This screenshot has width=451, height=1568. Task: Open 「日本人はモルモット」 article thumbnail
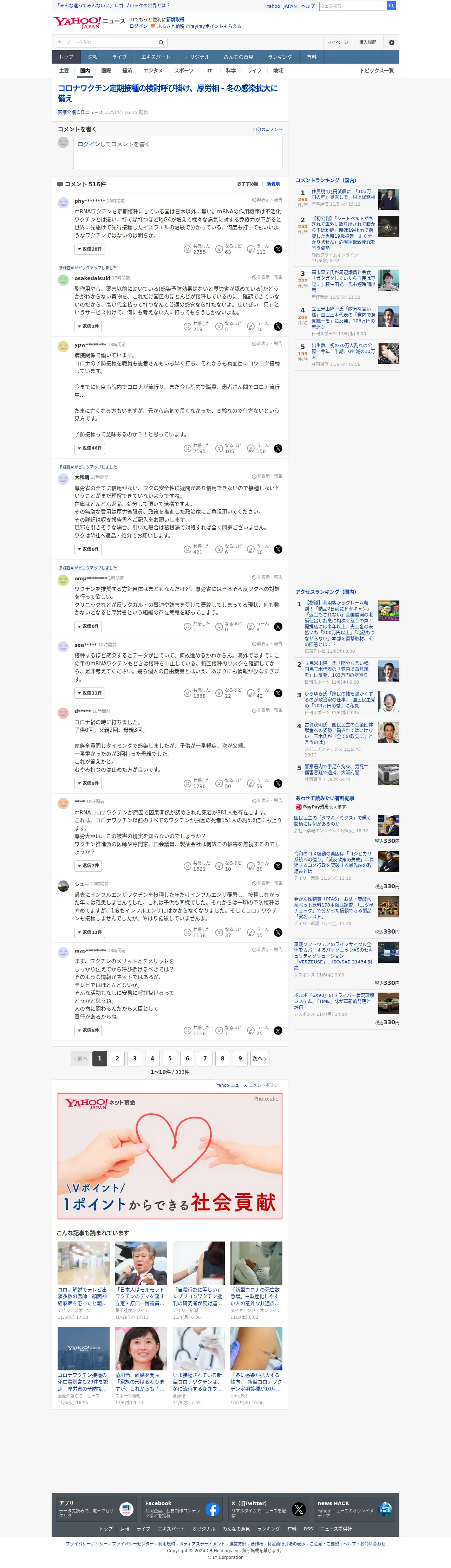[x=141, y=1263]
